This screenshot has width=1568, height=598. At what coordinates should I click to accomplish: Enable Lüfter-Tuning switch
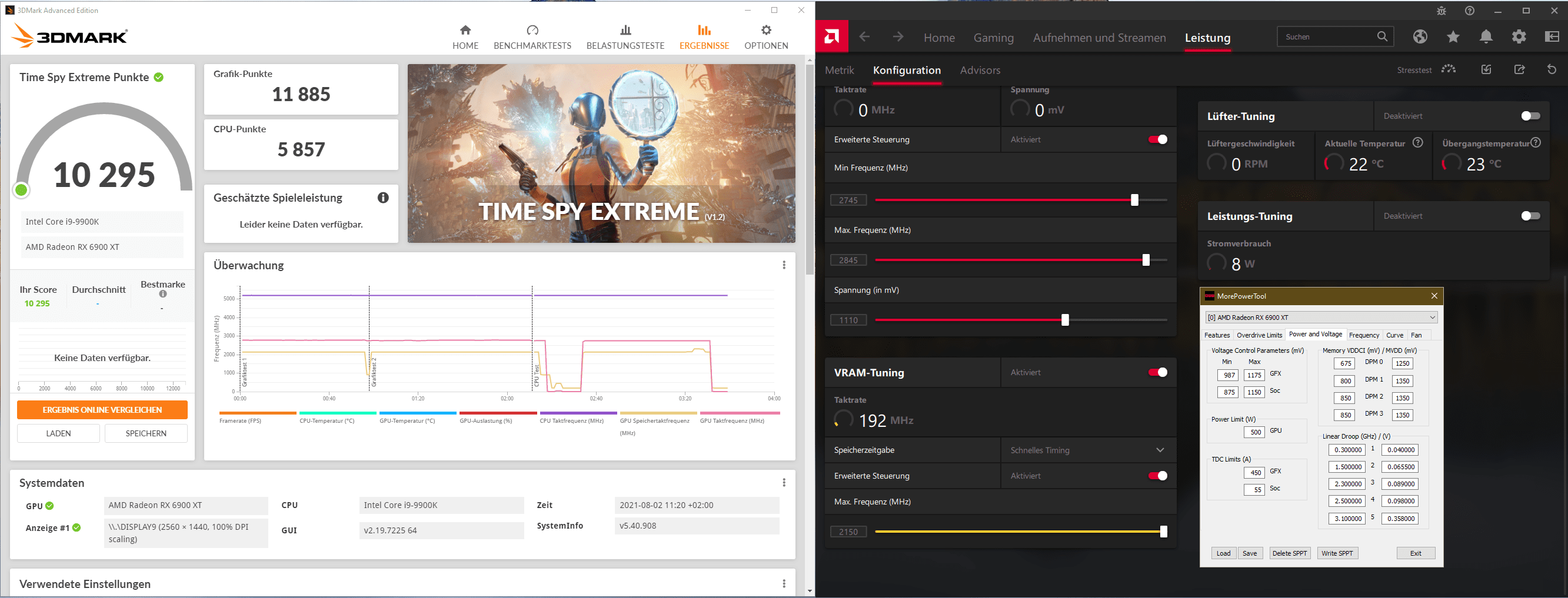1530,116
